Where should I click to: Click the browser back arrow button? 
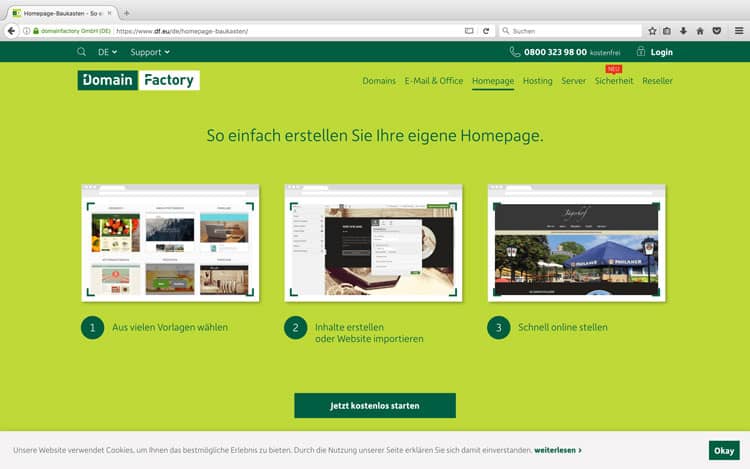point(11,31)
